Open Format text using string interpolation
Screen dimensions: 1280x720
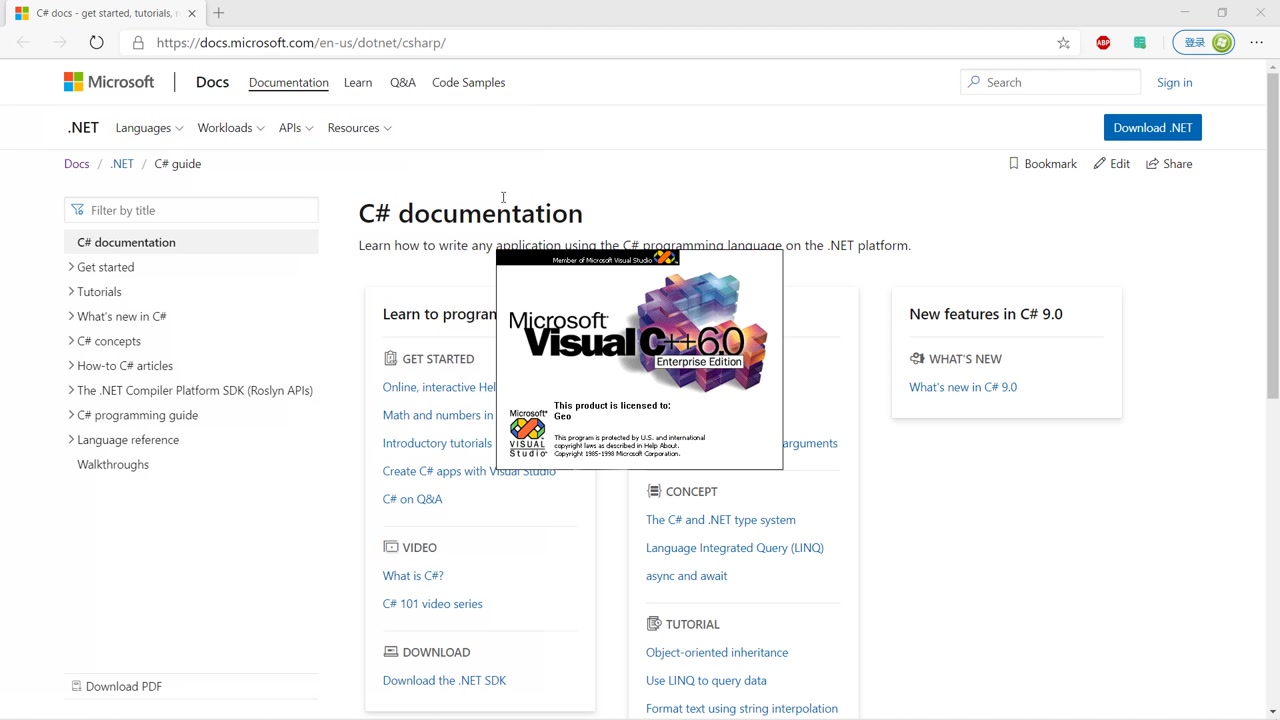[742, 709]
